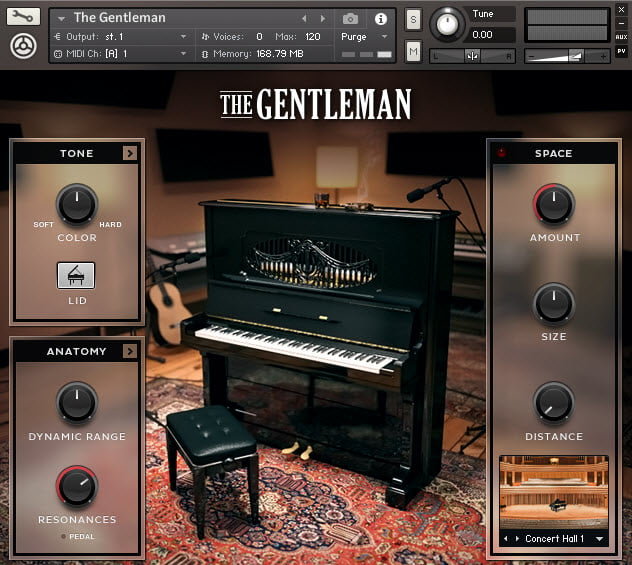Minimize the instrument with the minus button

621,23
